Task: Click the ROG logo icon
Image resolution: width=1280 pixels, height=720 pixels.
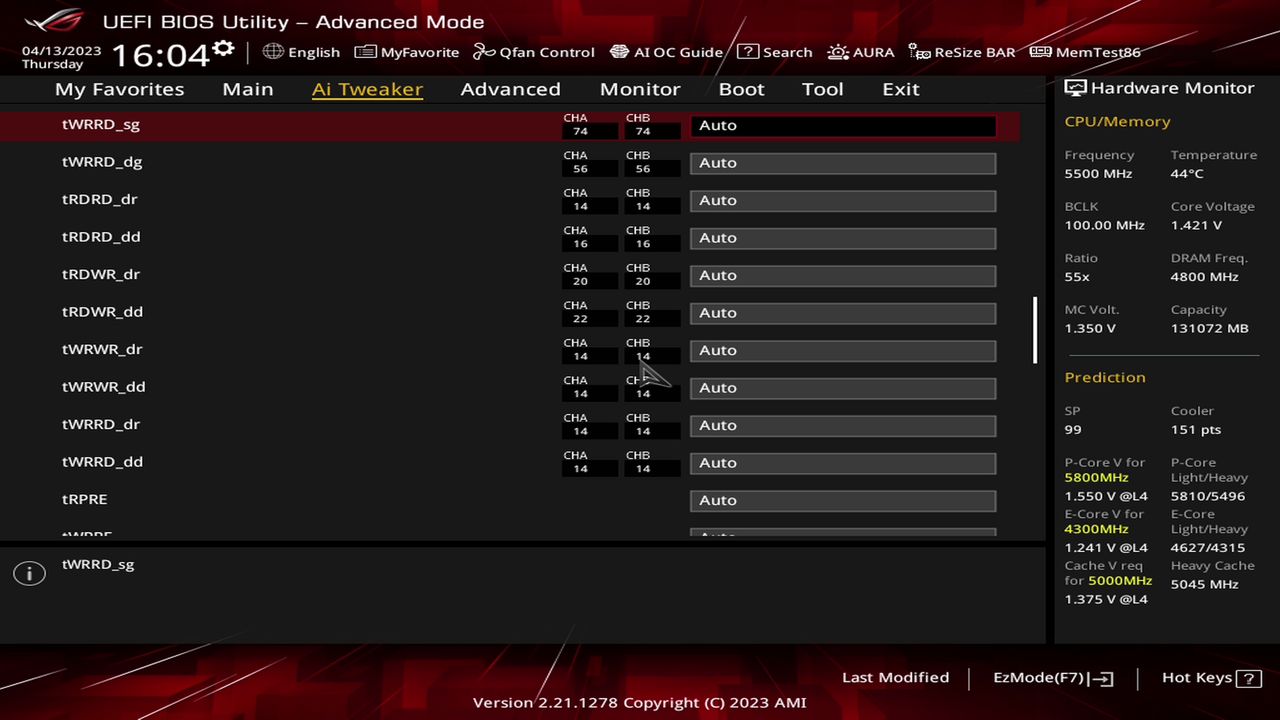Action: (x=55, y=20)
